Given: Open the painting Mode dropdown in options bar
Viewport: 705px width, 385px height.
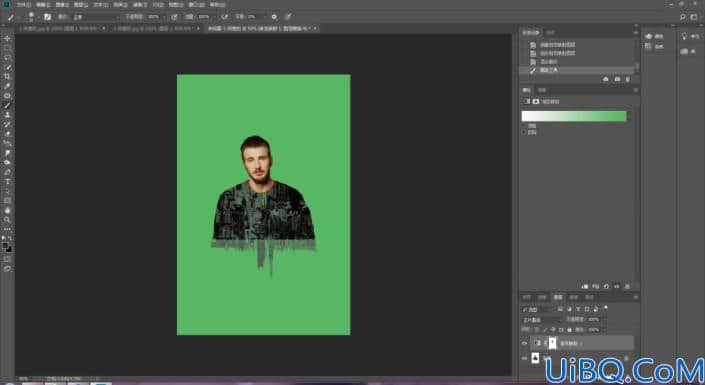Looking at the screenshot, I should pos(96,17).
